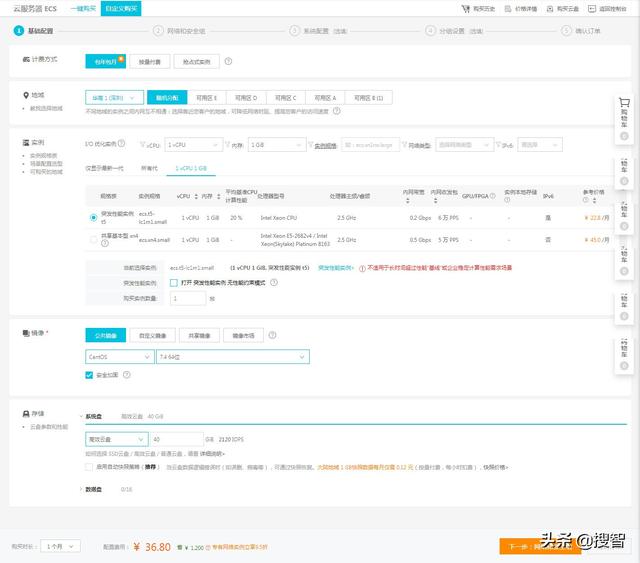The width and height of the screenshot is (640, 563).
Task: Select 随机分配 zone option
Action: coord(167,98)
